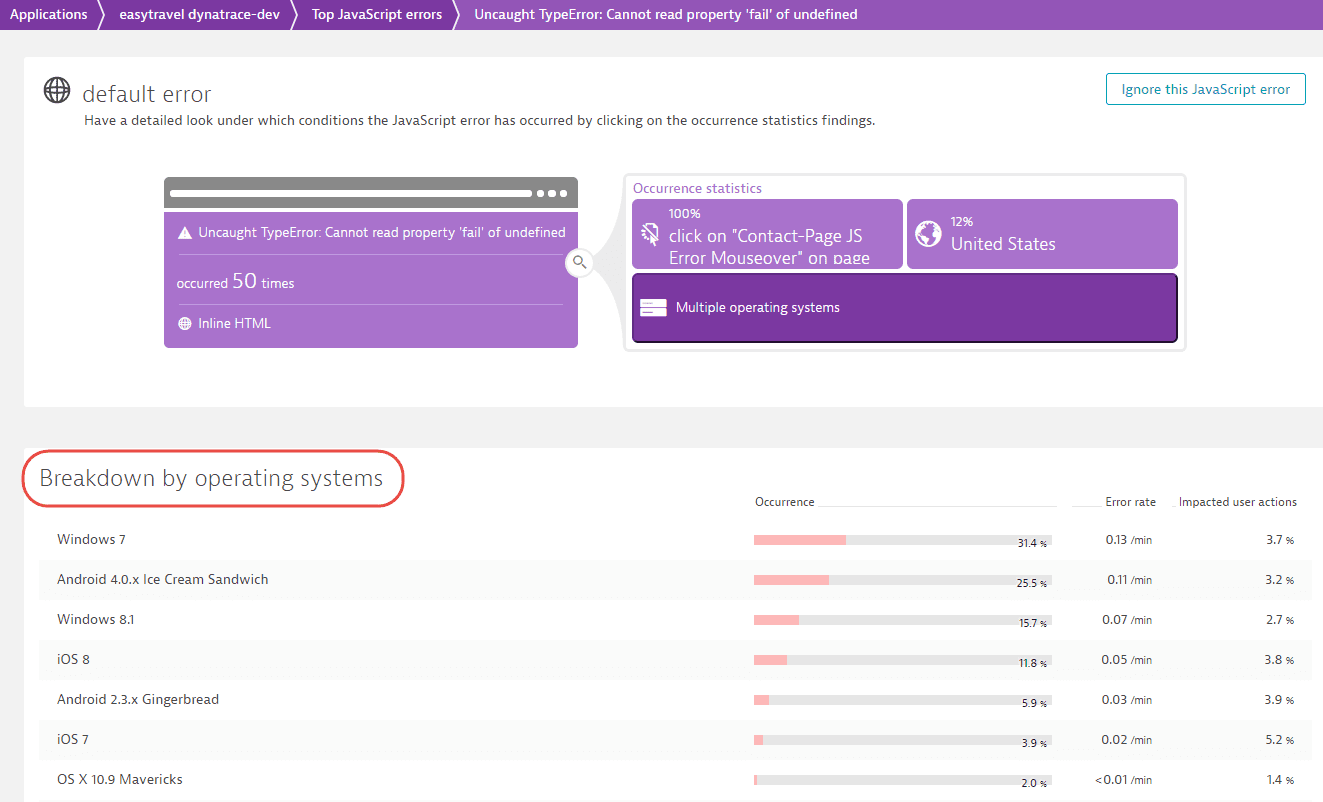Select OS X 10.9 Mavericks row label
This screenshot has width=1323, height=802.
[120, 779]
